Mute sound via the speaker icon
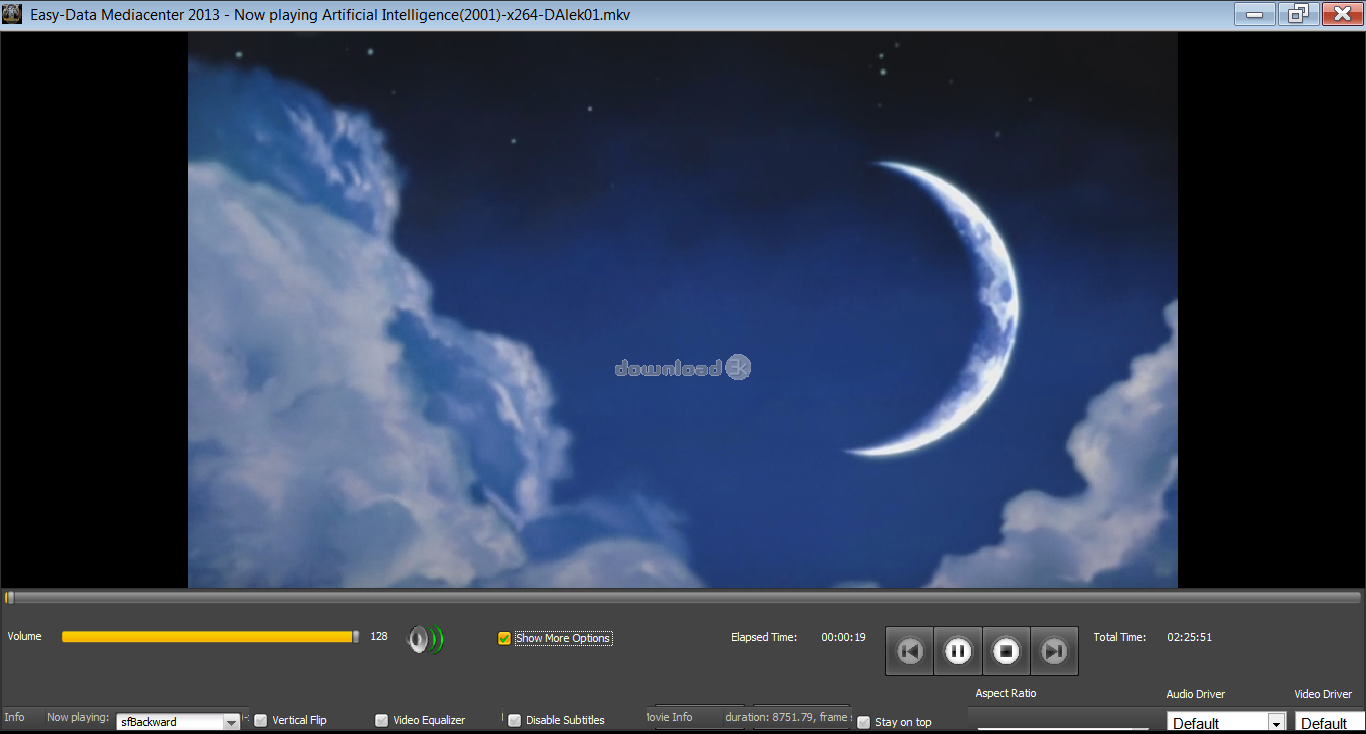Screen dimensions: 1366x734 click(425, 639)
